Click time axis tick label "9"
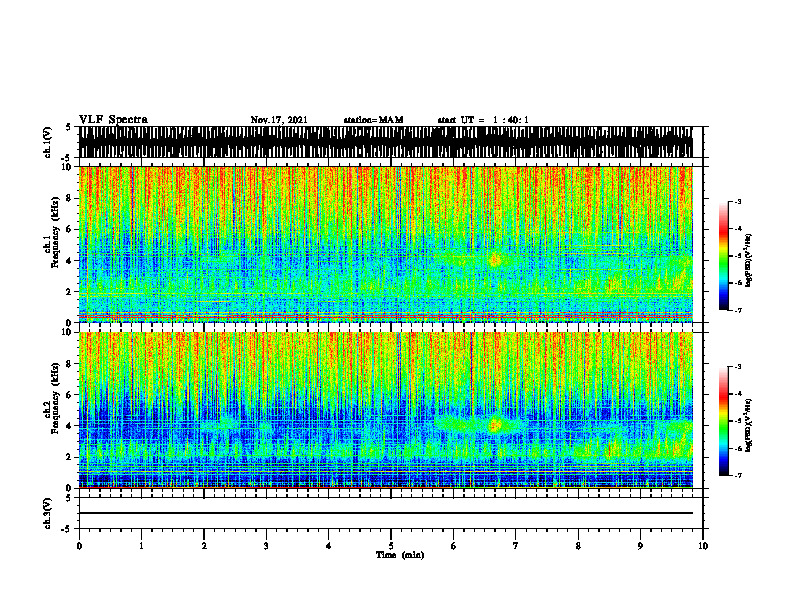This screenshot has height=612, width=792. click(x=640, y=546)
